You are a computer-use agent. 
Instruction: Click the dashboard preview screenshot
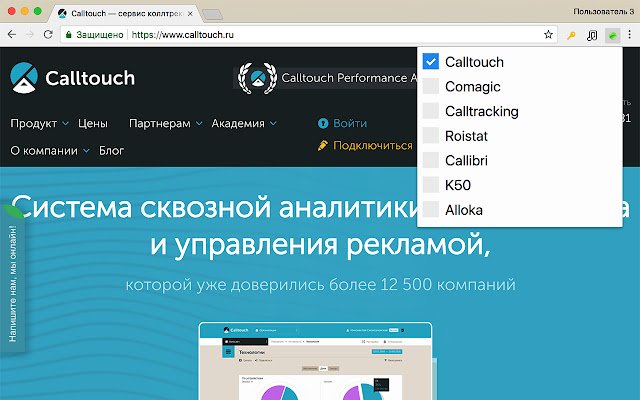point(315,361)
